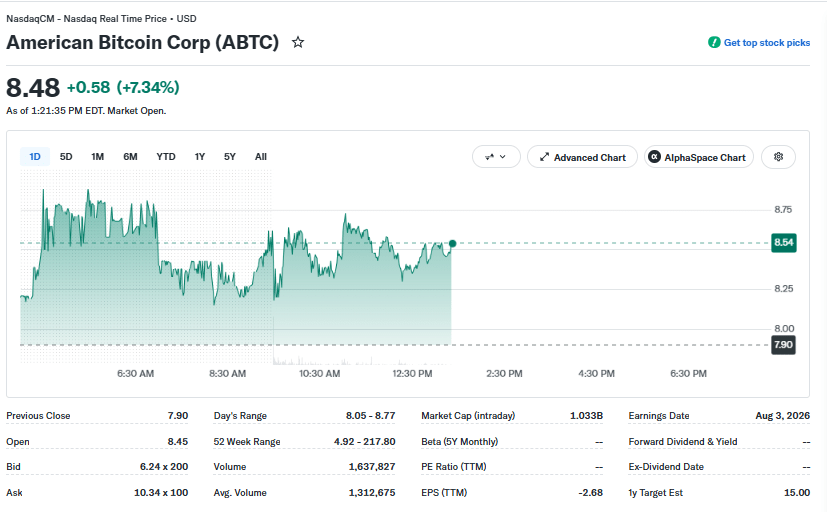
Task: Show All-time chart range
Action: (x=261, y=157)
